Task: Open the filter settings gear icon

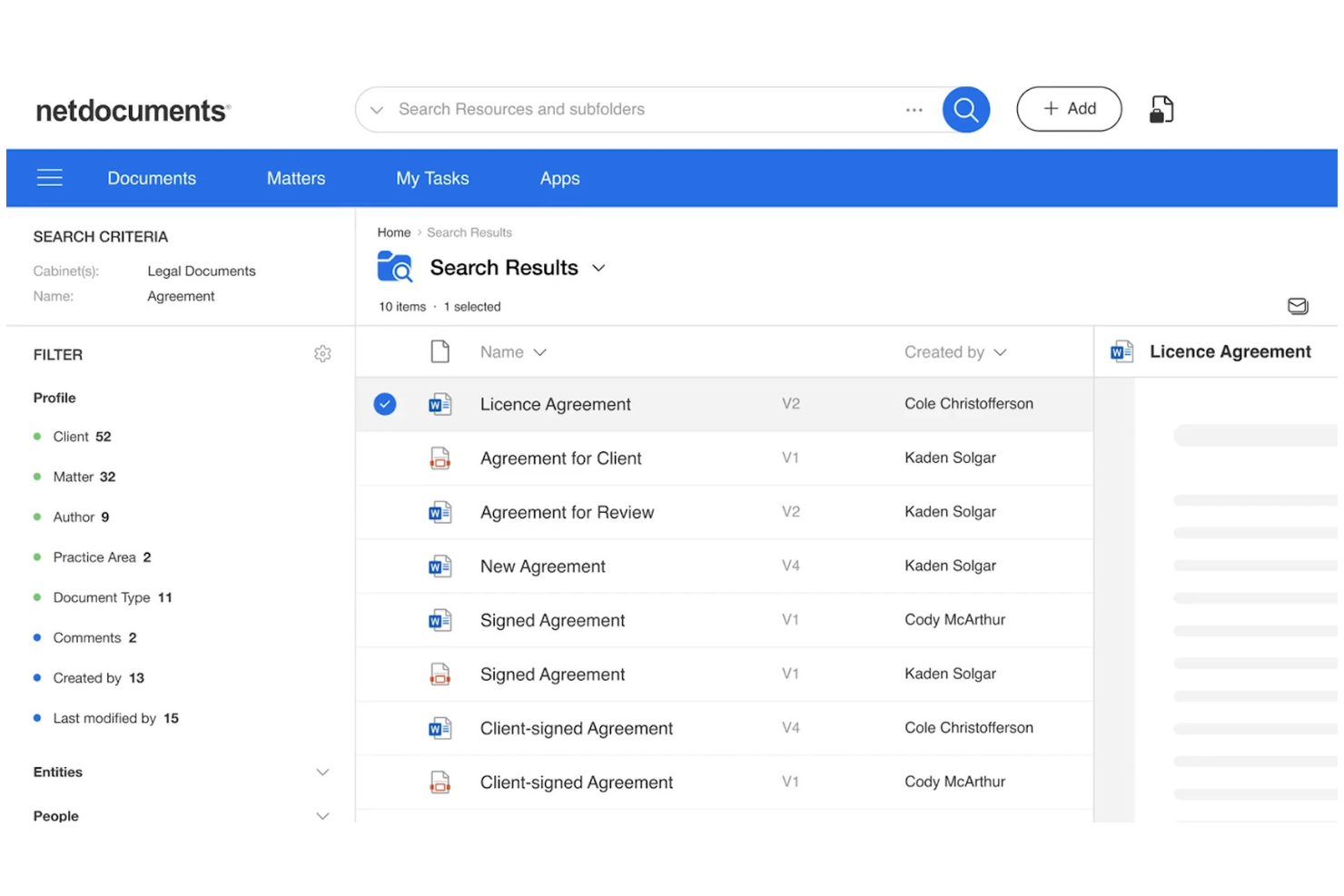Action: click(323, 354)
